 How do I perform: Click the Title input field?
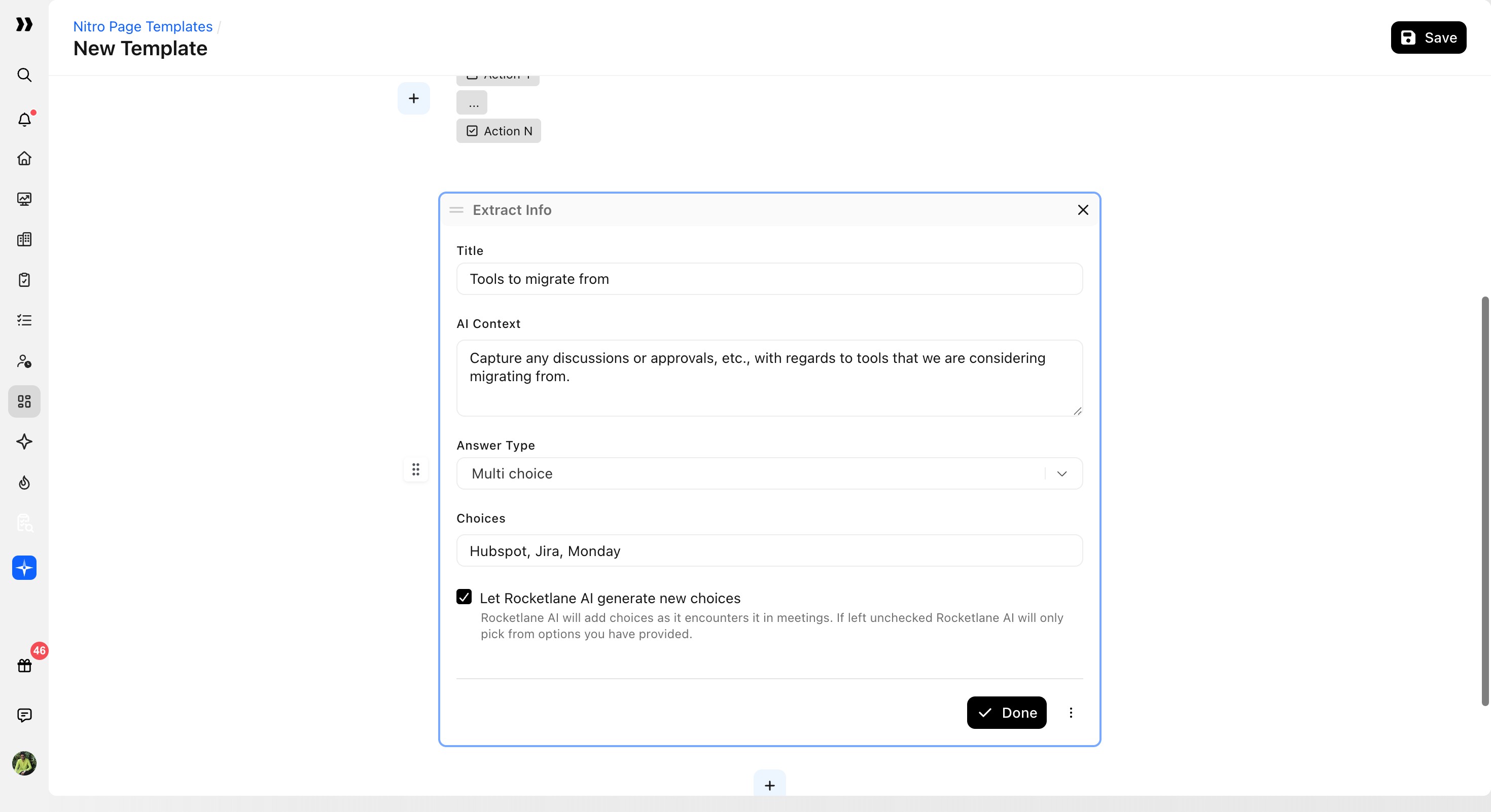click(769, 279)
